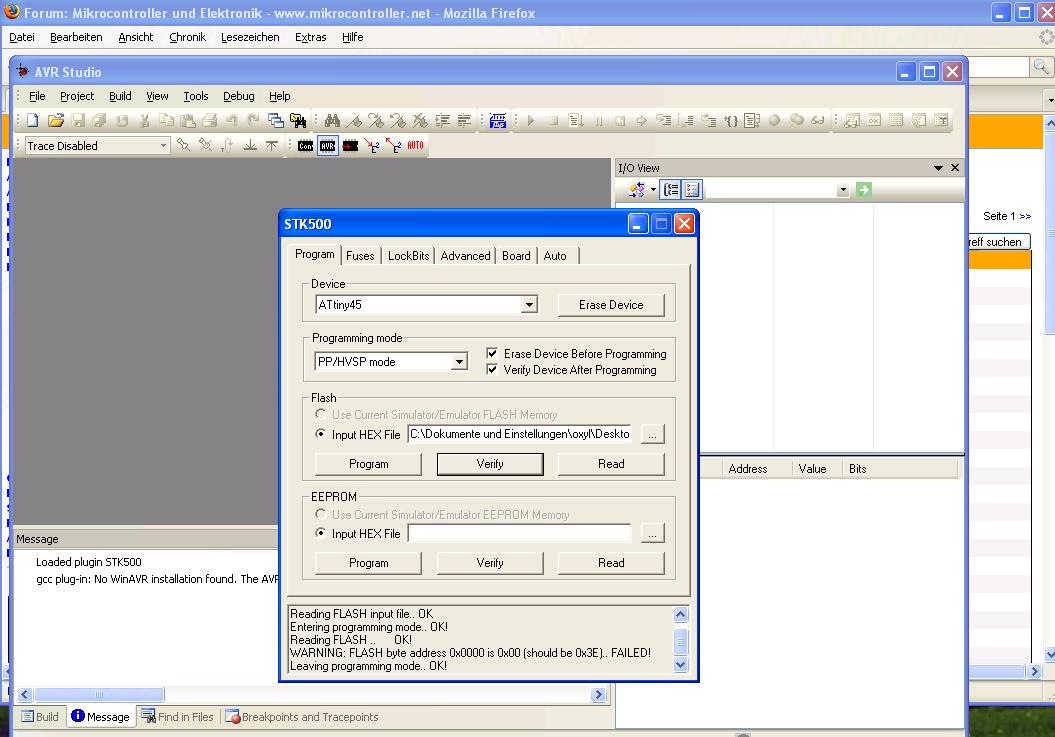Toggle Verify Device After Programming checkbox
This screenshot has width=1055, height=737.
click(x=492, y=370)
